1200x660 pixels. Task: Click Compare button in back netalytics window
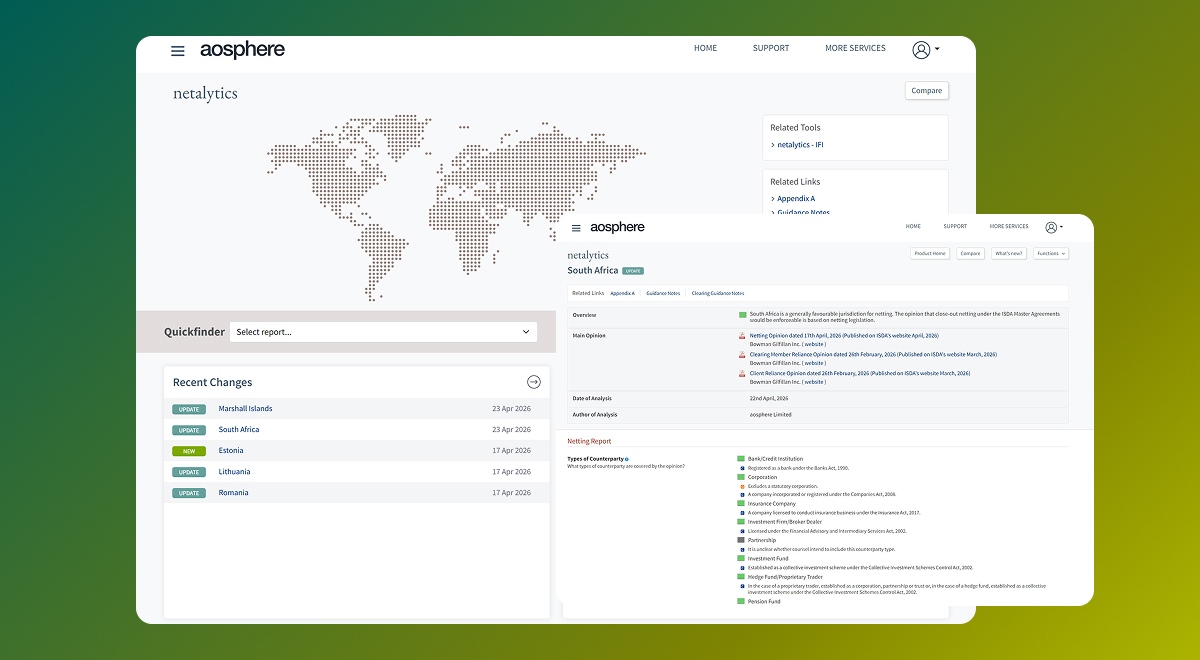click(x=927, y=90)
